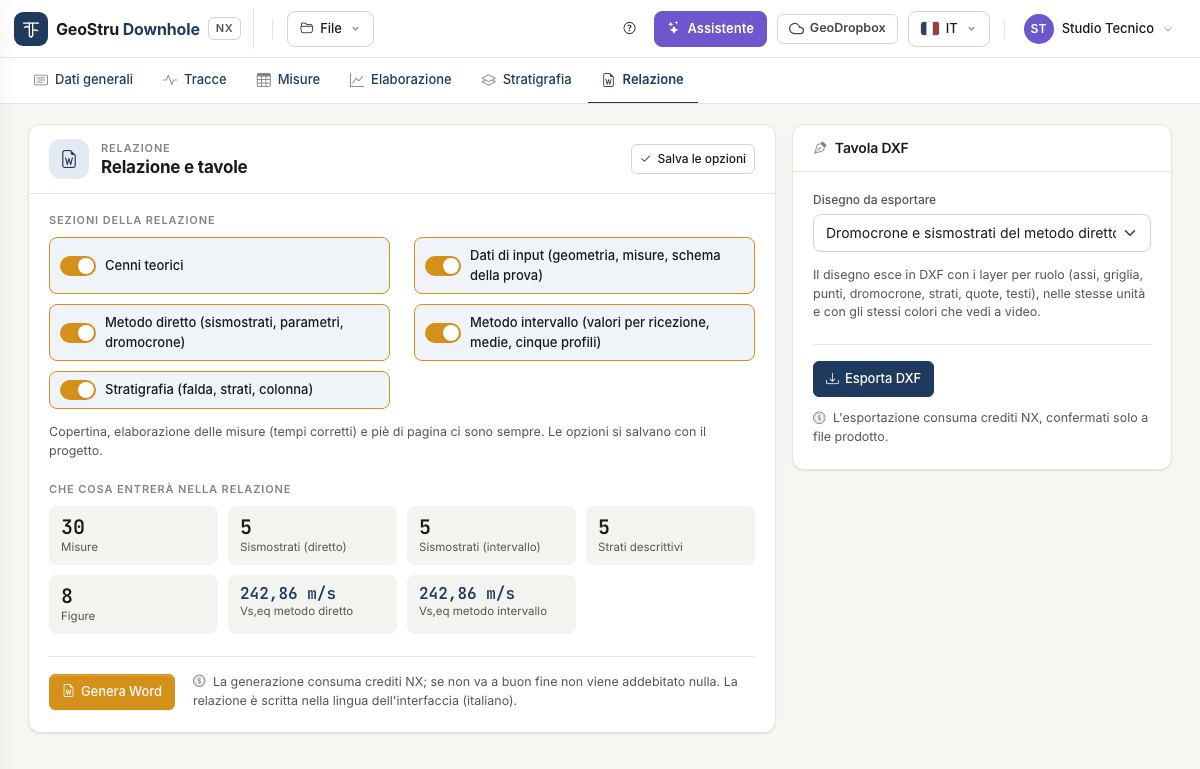Image resolution: width=1200 pixels, height=769 pixels.
Task: Select the Relazione tab
Action: click(x=643, y=80)
